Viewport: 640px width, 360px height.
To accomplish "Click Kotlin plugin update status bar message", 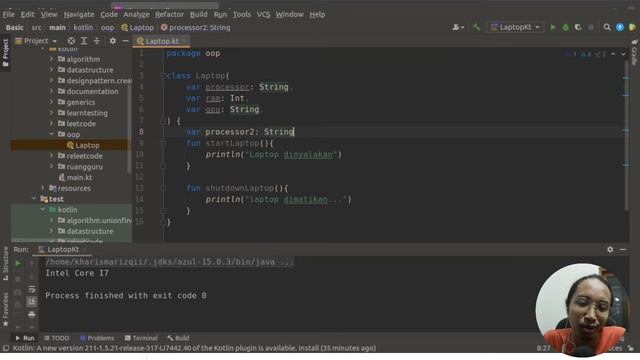I will (x=194, y=348).
